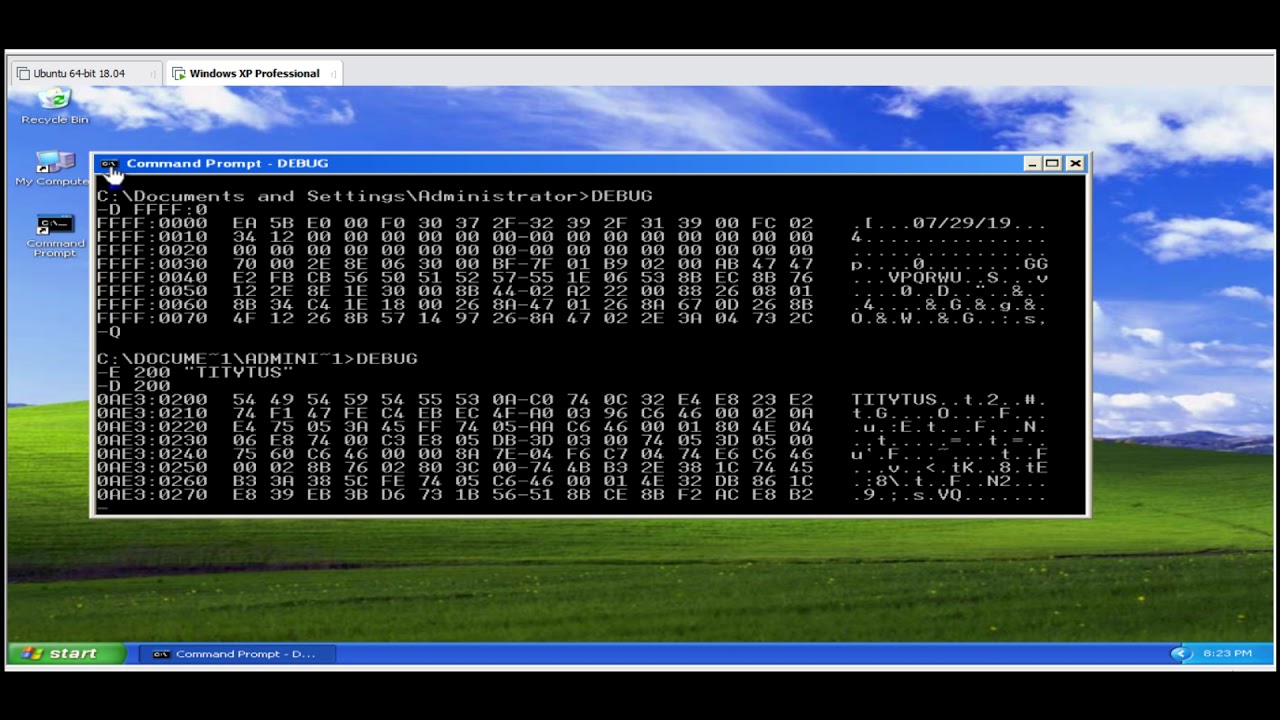The width and height of the screenshot is (1280, 720).
Task: Select the My Computer desktop icon
Action: pos(53,168)
